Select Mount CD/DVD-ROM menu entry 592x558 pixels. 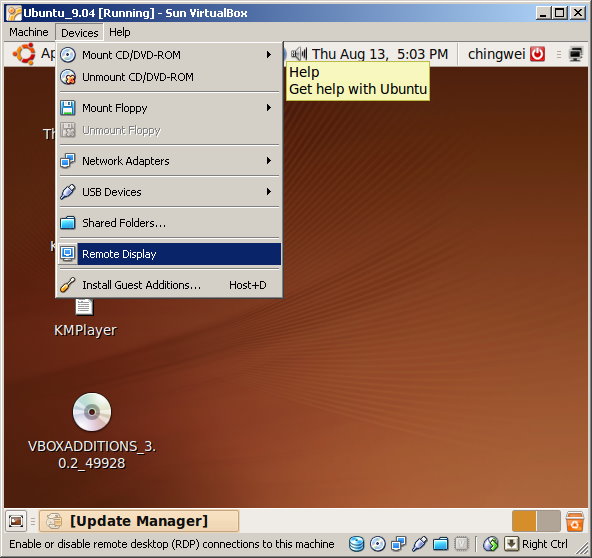[x=170, y=55]
